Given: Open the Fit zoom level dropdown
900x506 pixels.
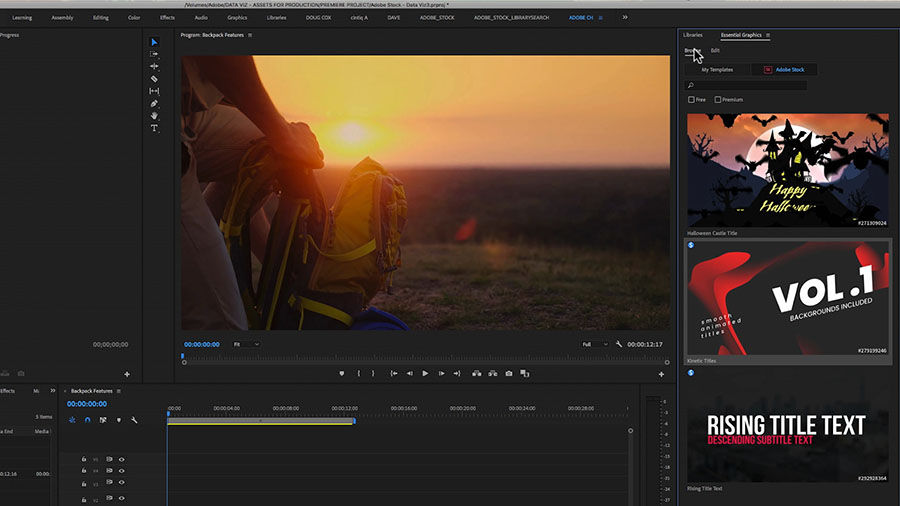Looking at the screenshot, I should click(x=246, y=344).
